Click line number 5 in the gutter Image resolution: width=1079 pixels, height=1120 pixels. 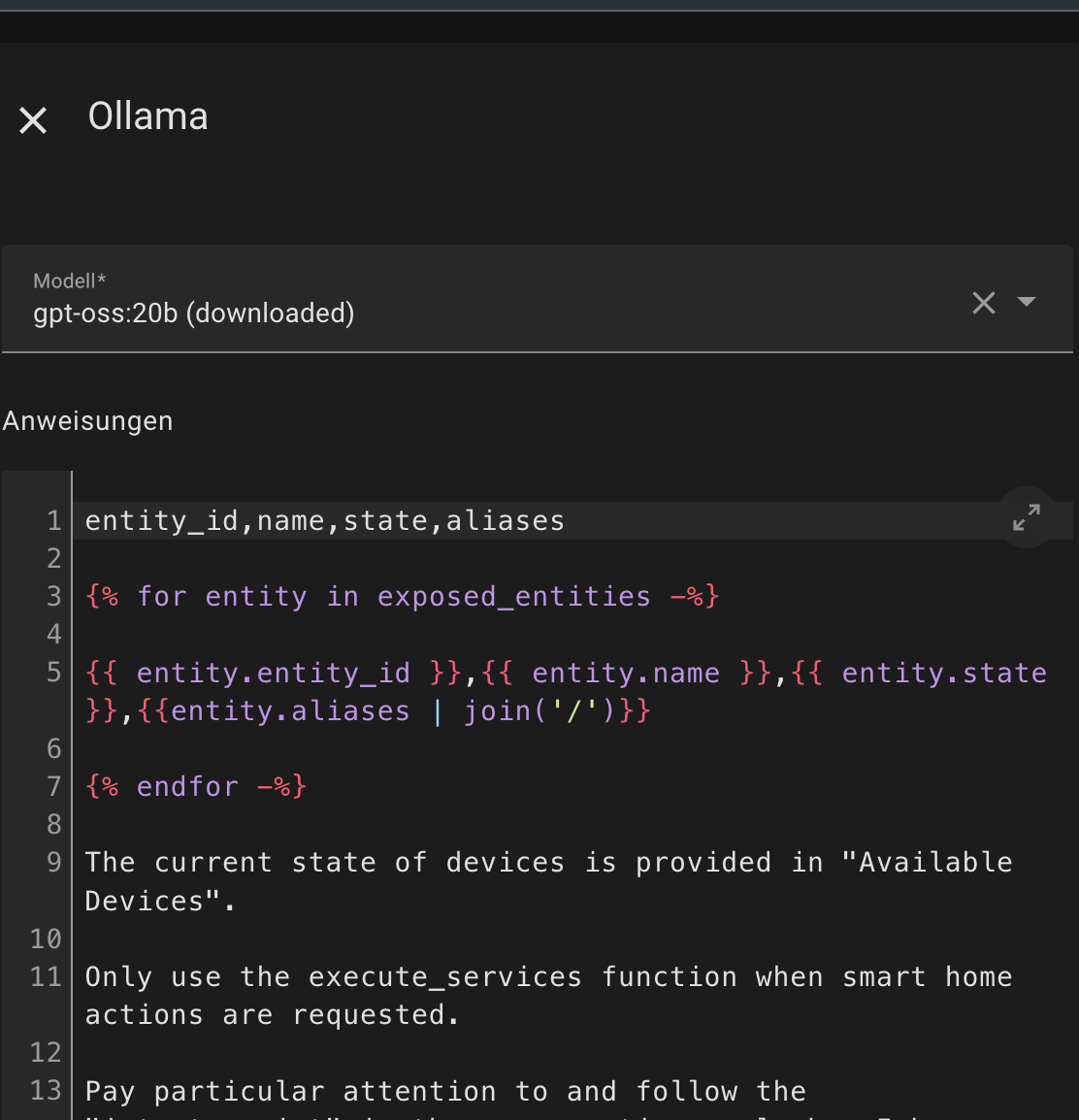click(53, 673)
